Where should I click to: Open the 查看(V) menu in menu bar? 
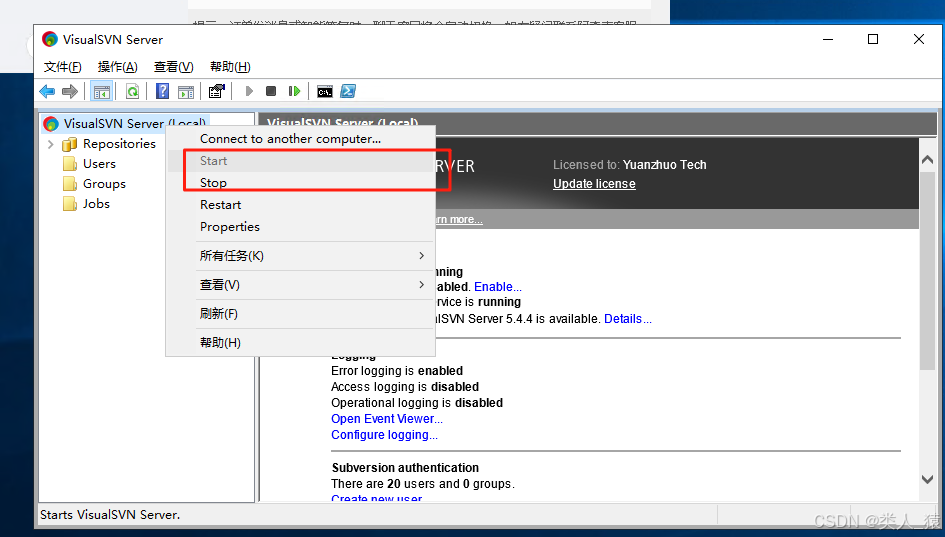point(174,67)
